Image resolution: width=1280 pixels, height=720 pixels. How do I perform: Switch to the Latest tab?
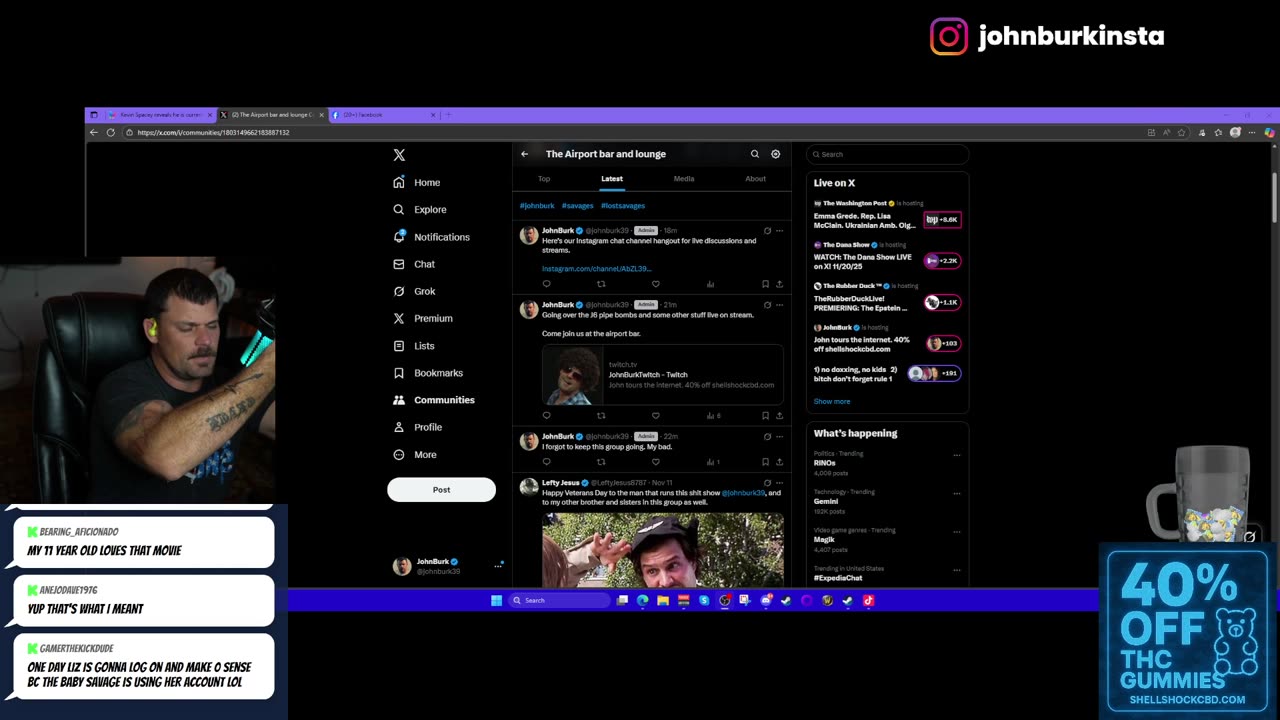click(612, 179)
